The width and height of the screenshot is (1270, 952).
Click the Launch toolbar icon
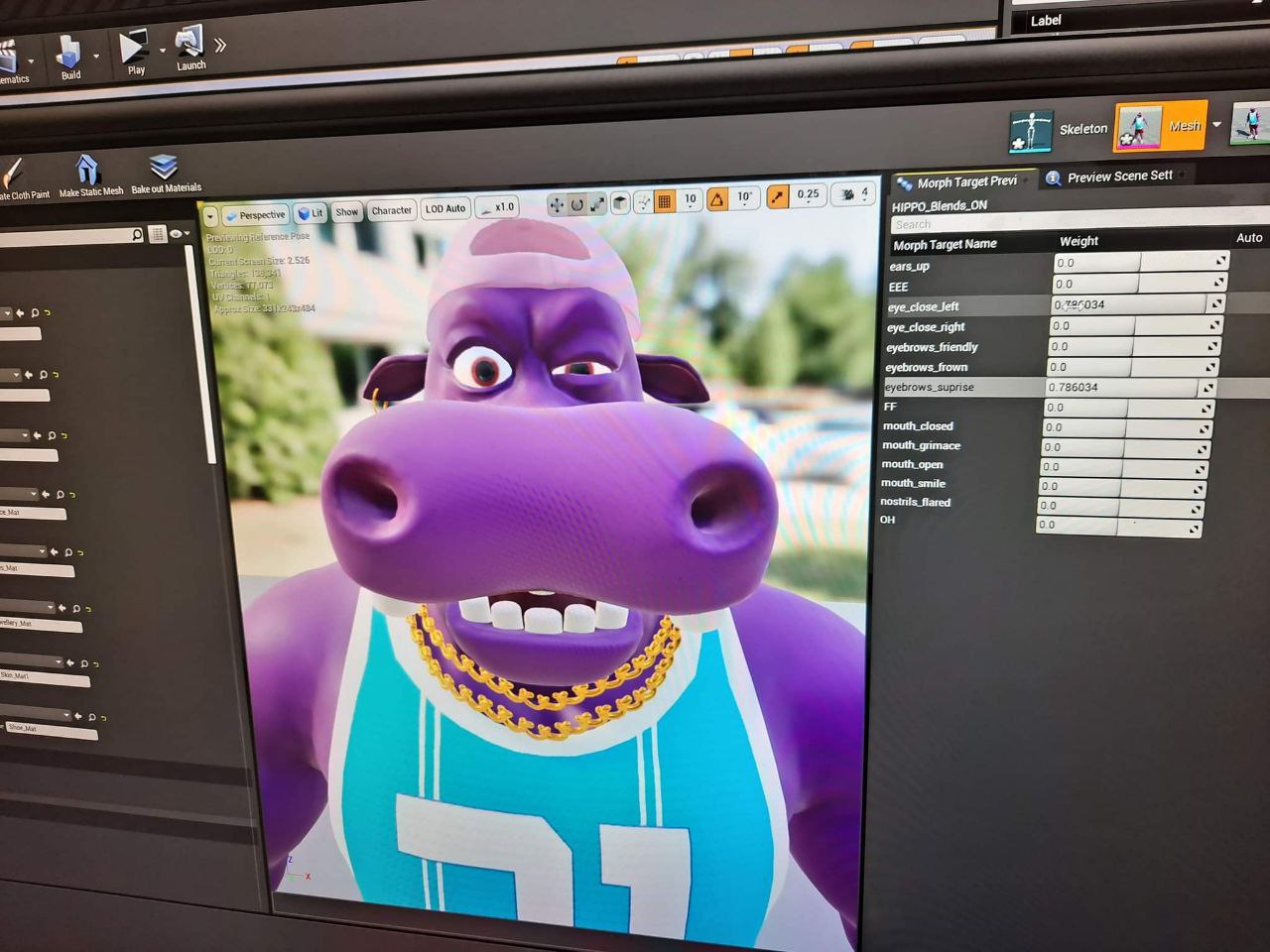click(x=190, y=49)
